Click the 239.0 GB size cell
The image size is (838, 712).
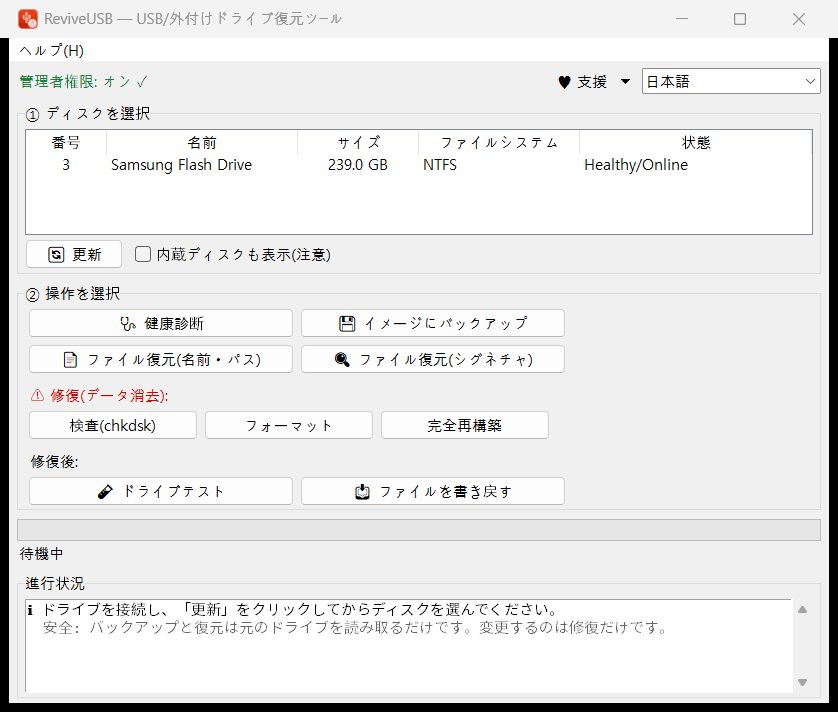pyautogui.click(x=358, y=165)
